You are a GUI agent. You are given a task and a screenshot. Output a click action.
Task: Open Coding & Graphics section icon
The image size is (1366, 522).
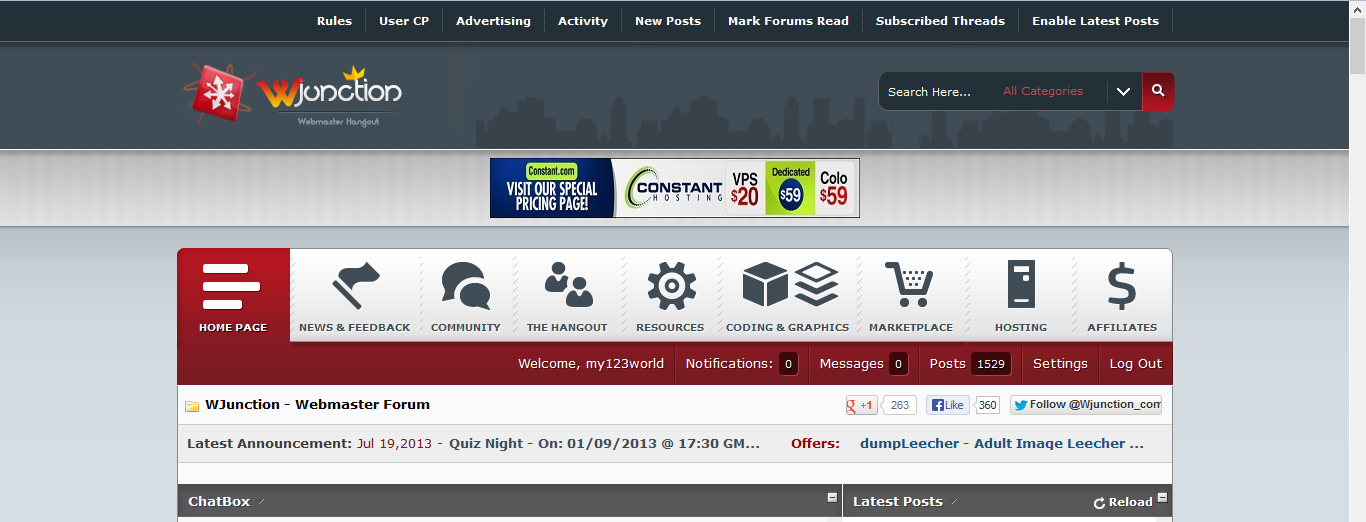[x=788, y=287]
